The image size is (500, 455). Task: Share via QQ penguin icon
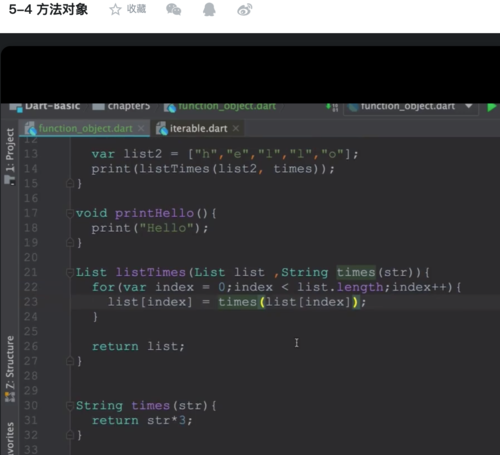pyautogui.click(x=209, y=9)
